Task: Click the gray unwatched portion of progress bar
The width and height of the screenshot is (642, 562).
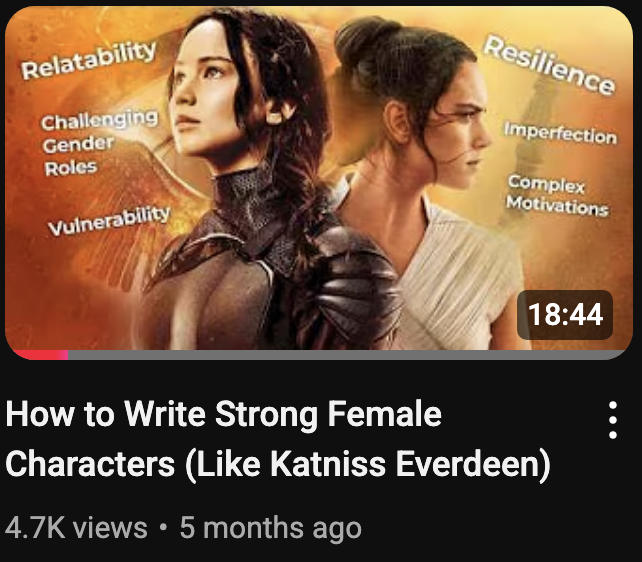Action: 348,354
